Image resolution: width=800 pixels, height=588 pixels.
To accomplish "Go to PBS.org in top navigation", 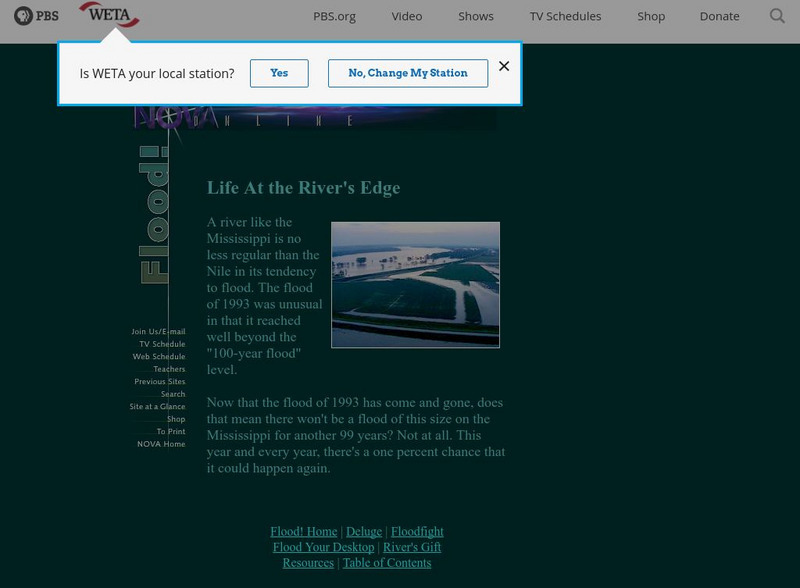I will 334,16.
